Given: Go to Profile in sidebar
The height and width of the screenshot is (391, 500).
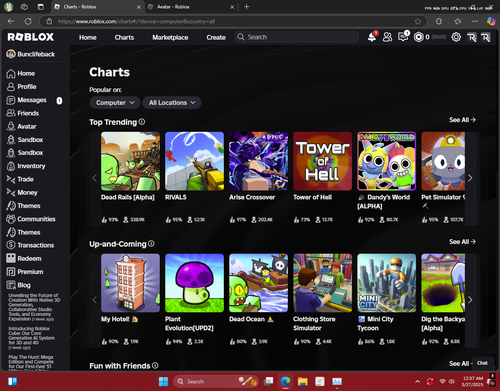Looking at the screenshot, I should (x=21, y=87).
